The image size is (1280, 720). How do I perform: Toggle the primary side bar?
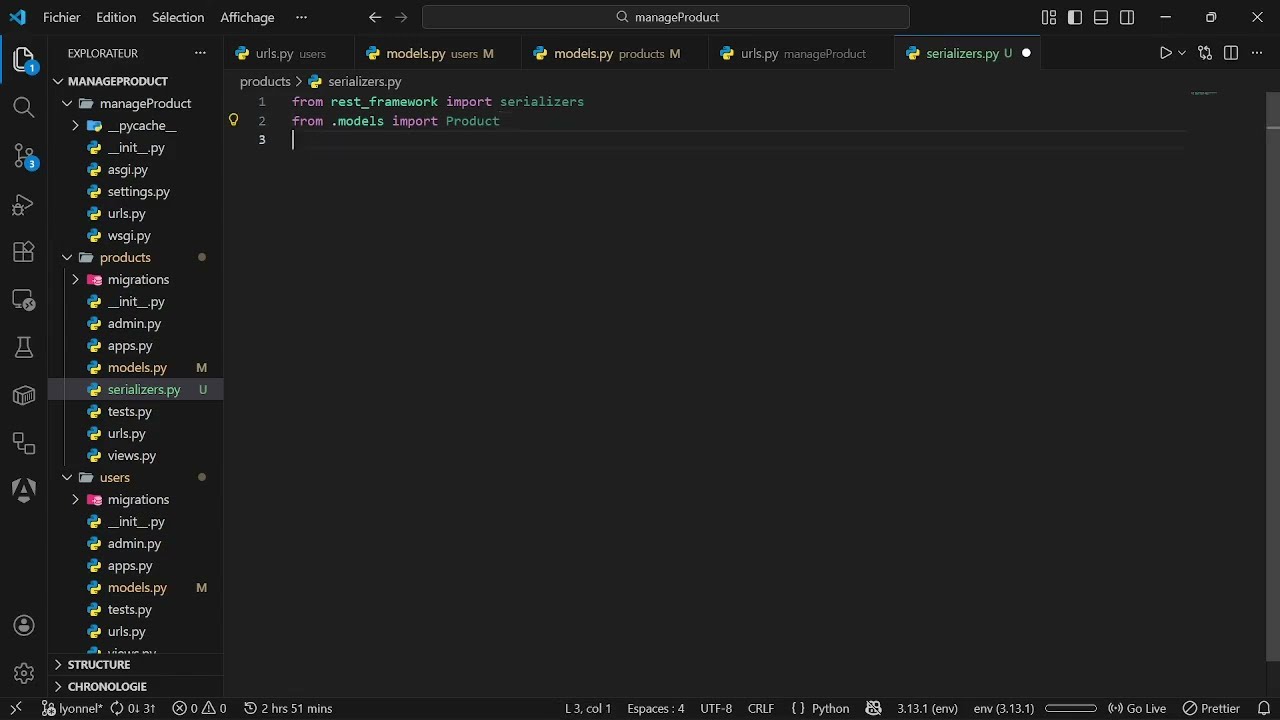click(1075, 17)
